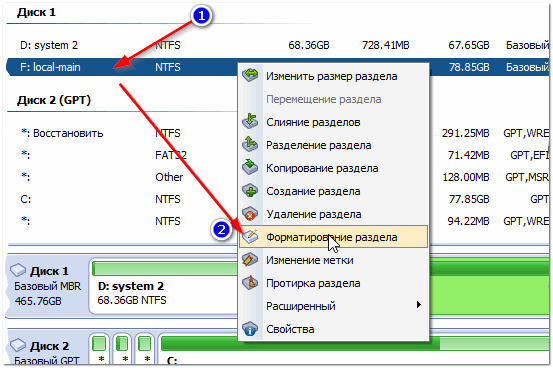The height and width of the screenshot is (368, 553).
Task: Click the change label tag icon
Action: [x=250, y=260]
